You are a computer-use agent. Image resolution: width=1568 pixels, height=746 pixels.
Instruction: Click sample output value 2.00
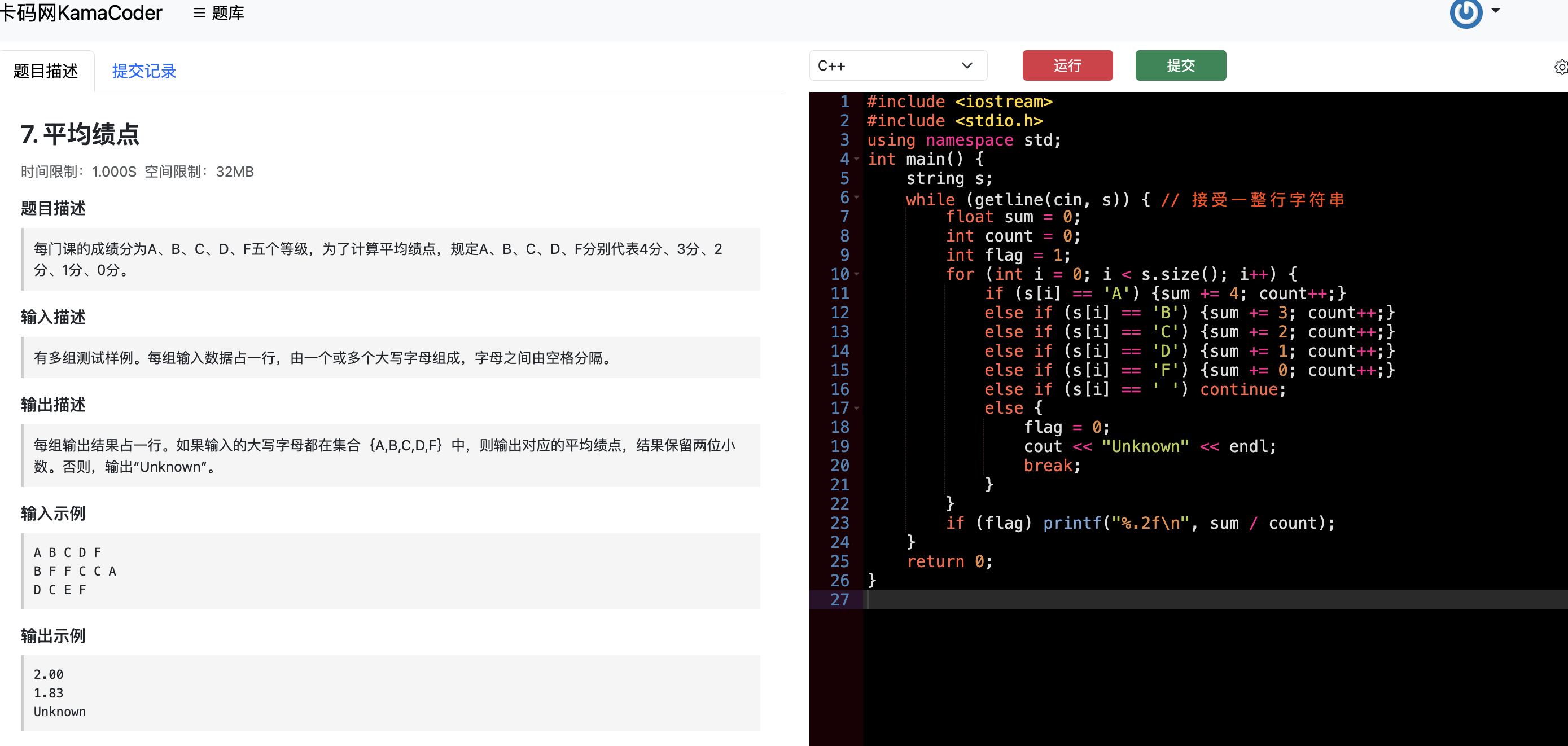click(x=49, y=674)
